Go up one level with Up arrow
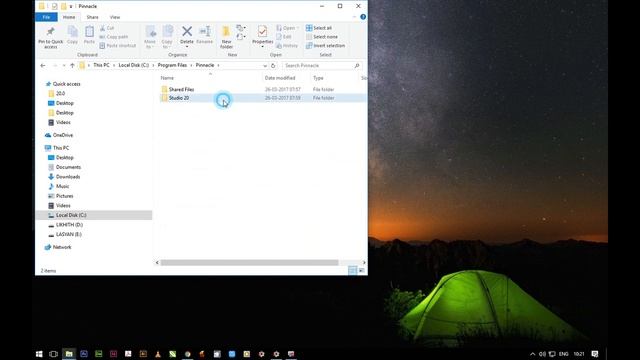 pyautogui.click(x=72, y=65)
